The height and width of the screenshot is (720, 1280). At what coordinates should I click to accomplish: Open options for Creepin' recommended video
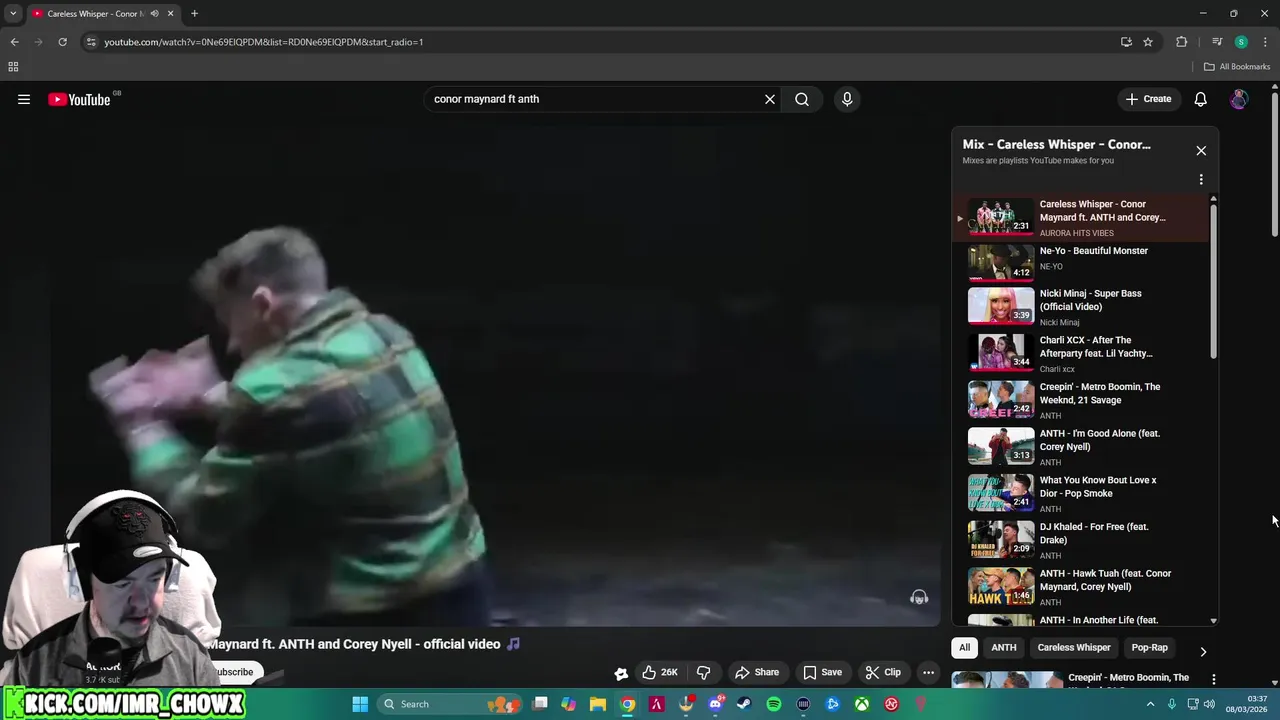(x=1214, y=679)
